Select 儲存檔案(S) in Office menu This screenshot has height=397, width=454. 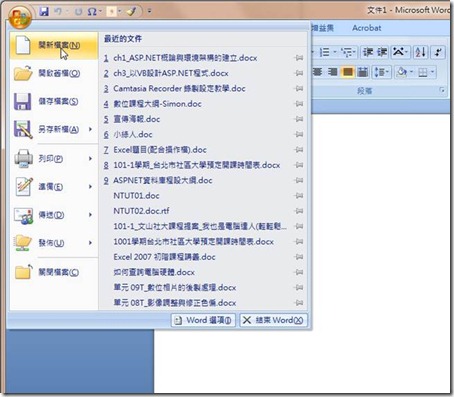pyautogui.click(x=54, y=101)
